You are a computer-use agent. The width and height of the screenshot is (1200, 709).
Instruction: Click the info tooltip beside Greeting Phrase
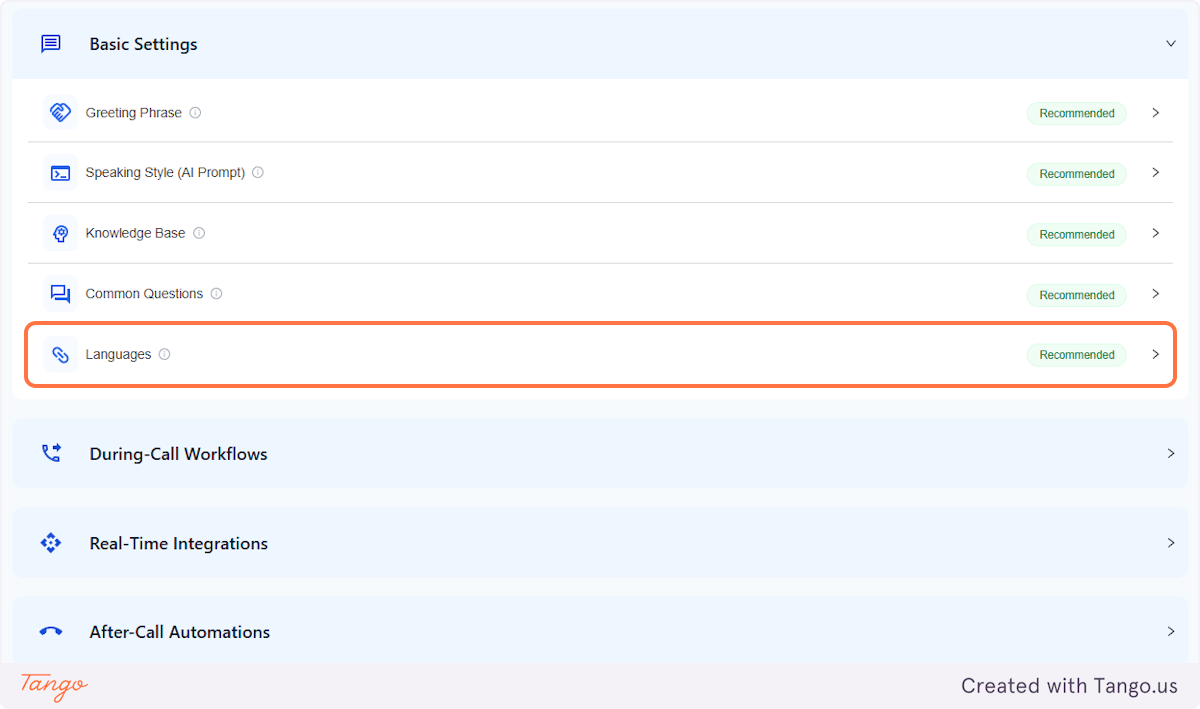click(x=196, y=112)
